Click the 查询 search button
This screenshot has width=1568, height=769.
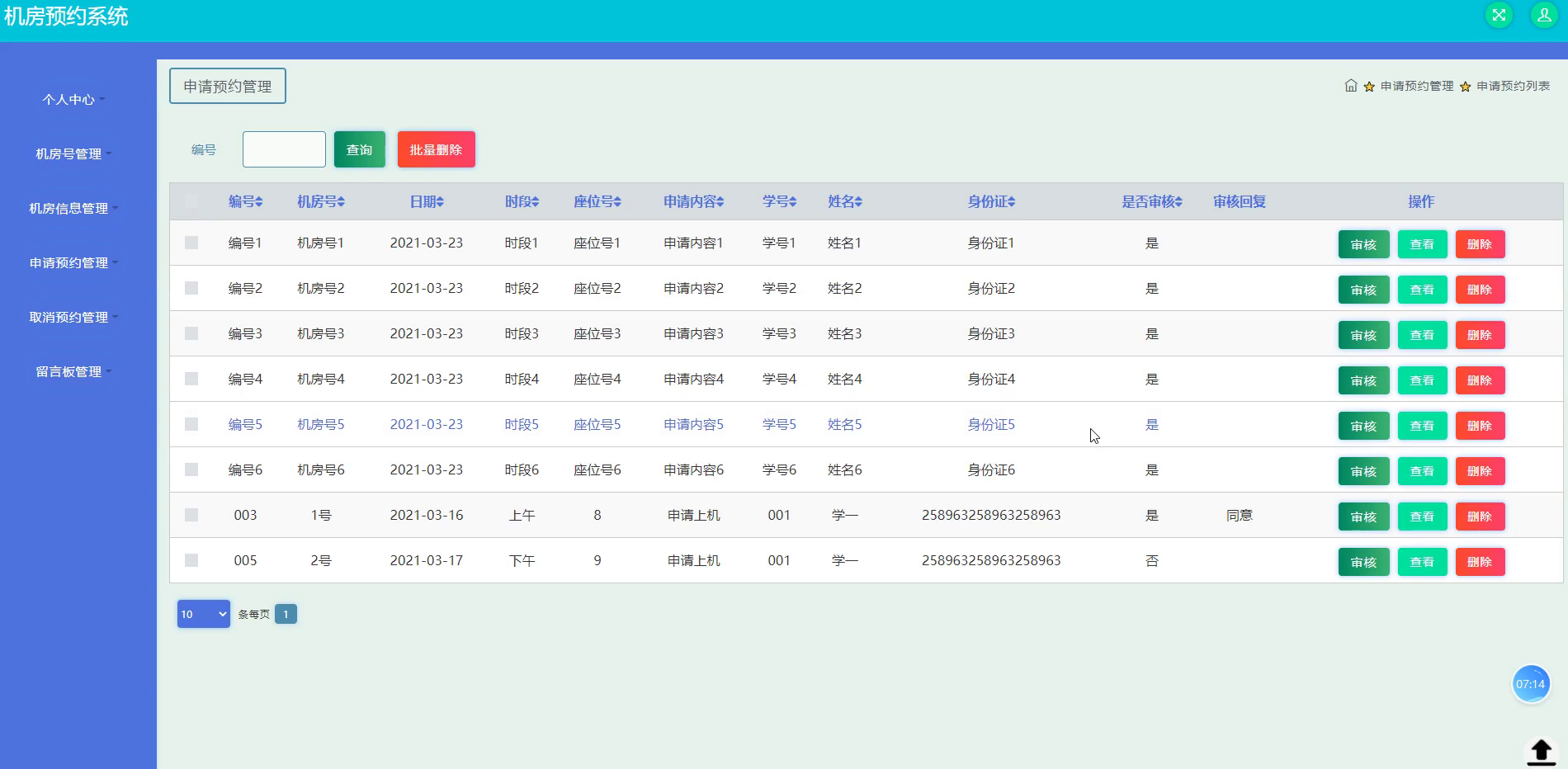(x=359, y=149)
